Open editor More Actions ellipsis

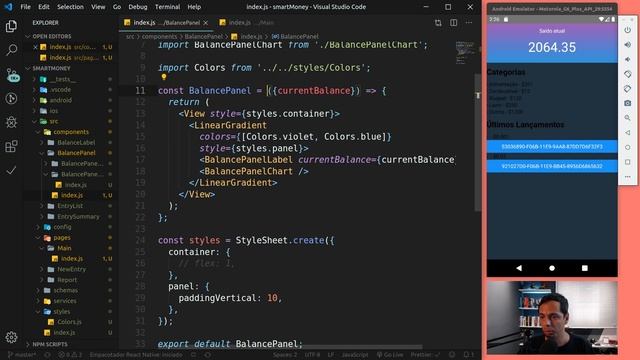[x=469, y=23]
